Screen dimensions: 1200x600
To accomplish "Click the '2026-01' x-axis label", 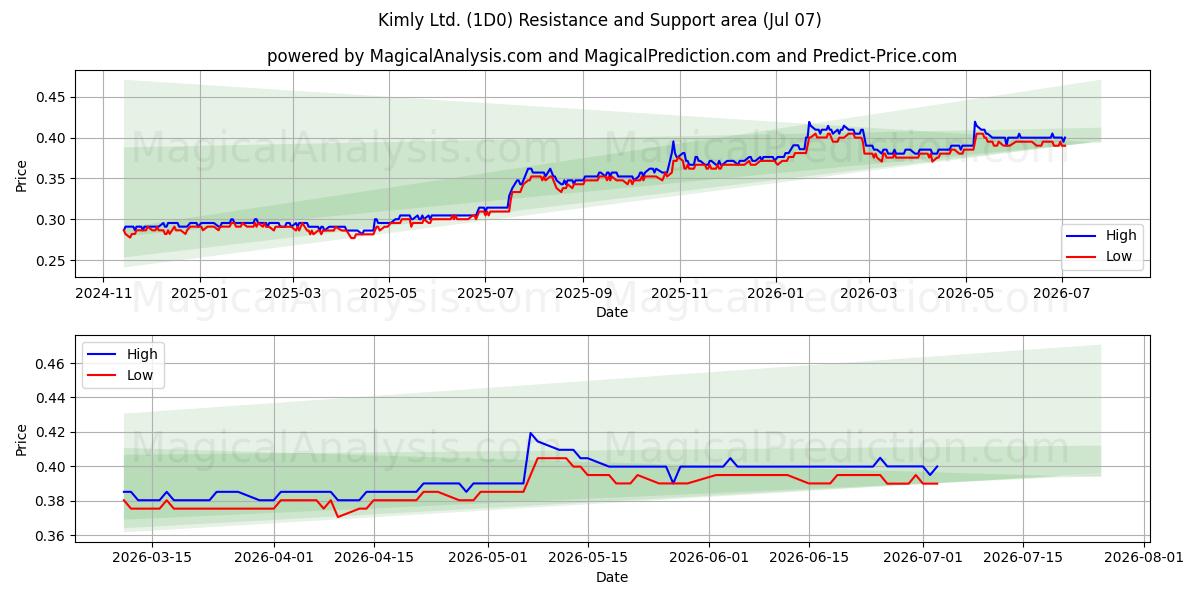I will click(x=775, y=293).
